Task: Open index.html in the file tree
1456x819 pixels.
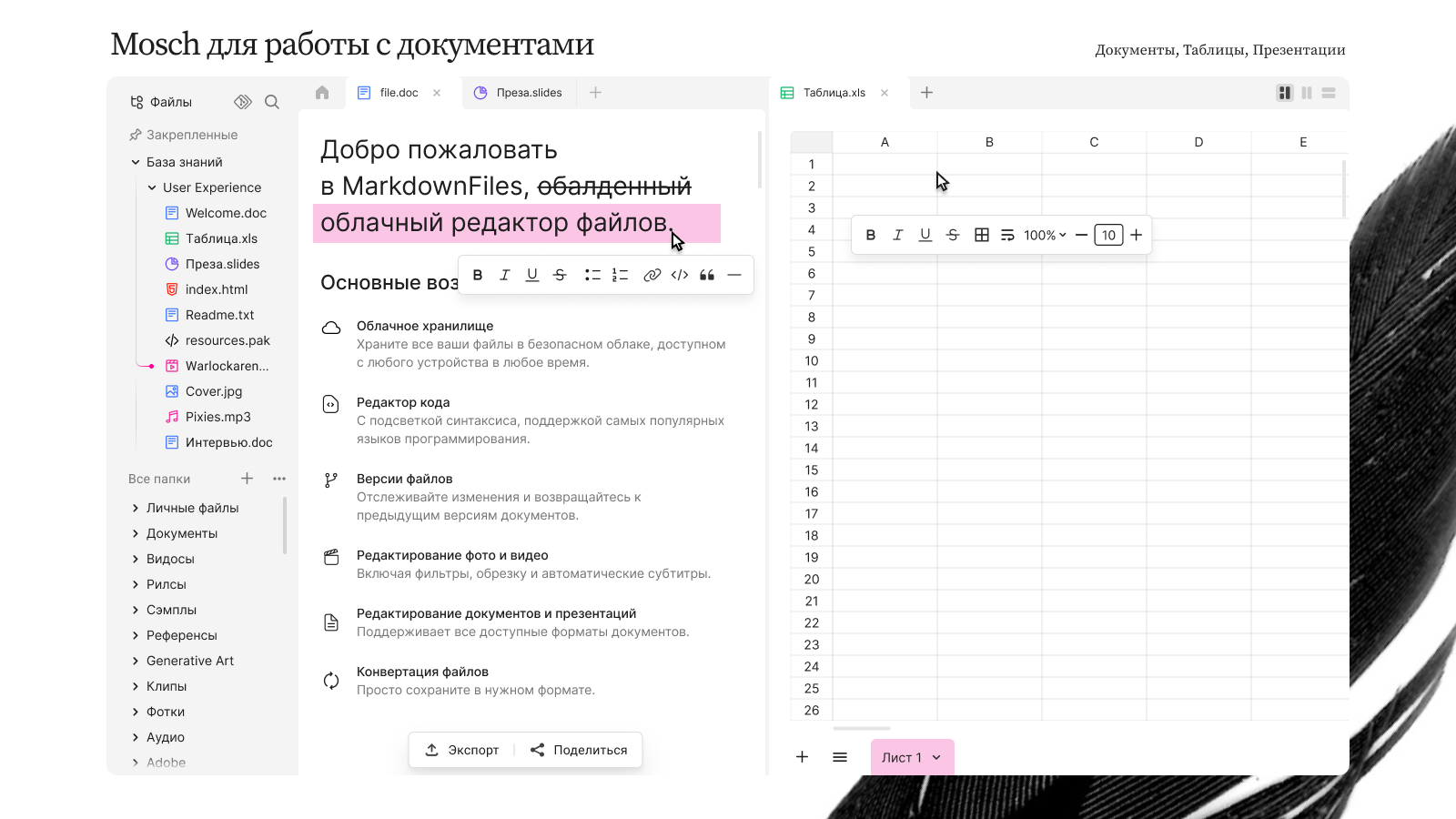Action: 217,289
